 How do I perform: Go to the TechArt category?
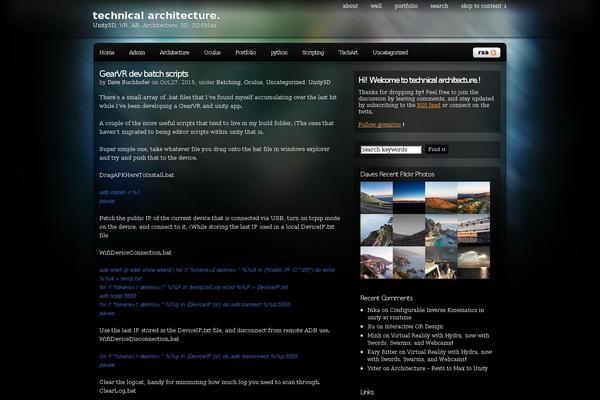coord(348,52)
